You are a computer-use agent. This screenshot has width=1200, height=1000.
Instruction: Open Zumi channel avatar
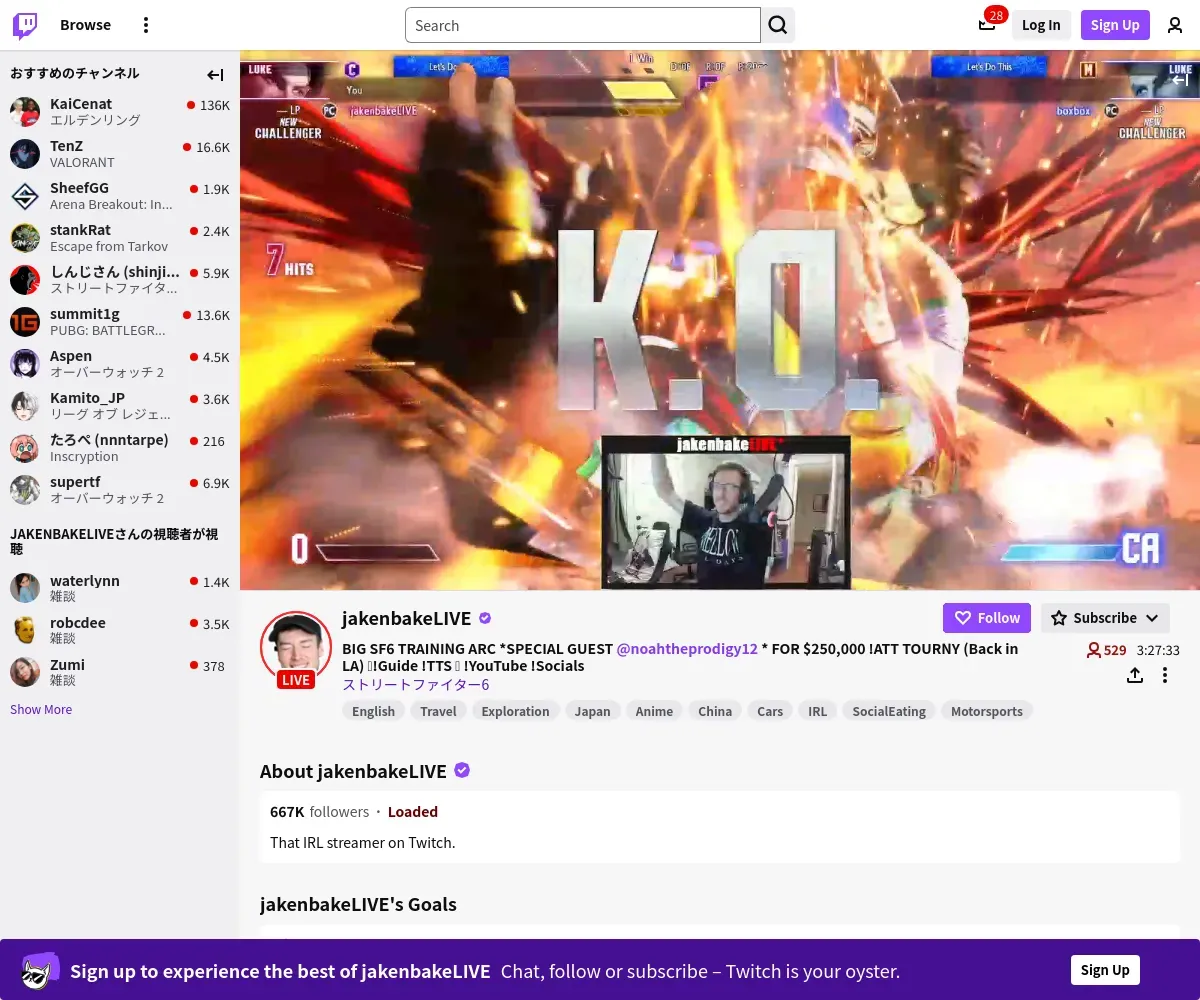tap(25, 672)
